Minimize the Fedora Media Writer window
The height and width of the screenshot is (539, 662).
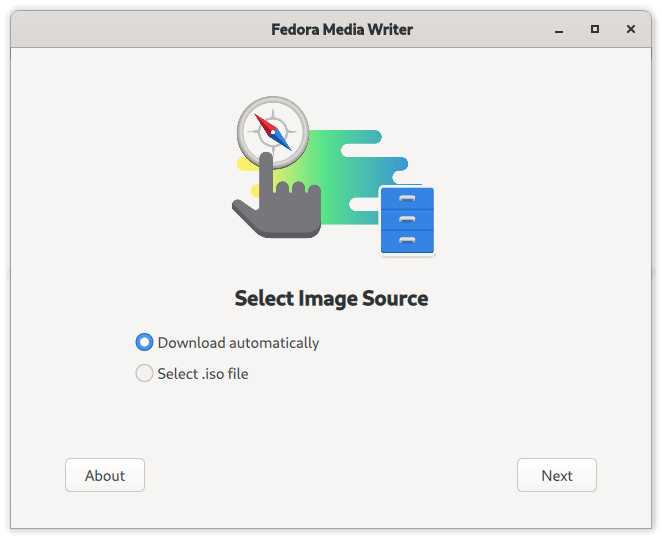tap(559, 30)
